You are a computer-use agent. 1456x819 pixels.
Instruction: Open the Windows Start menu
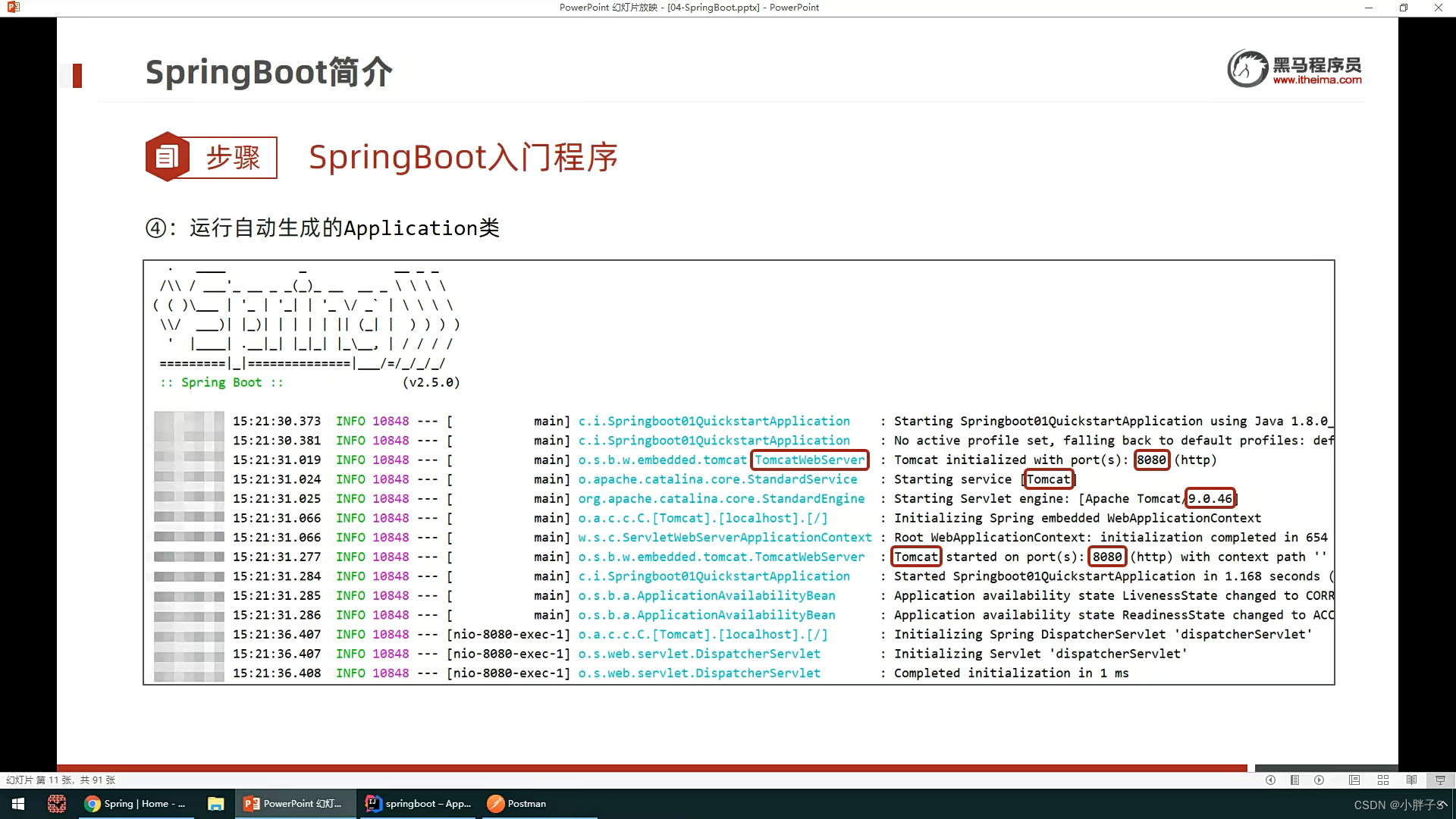pyautogui.click(x=18, y=804)
